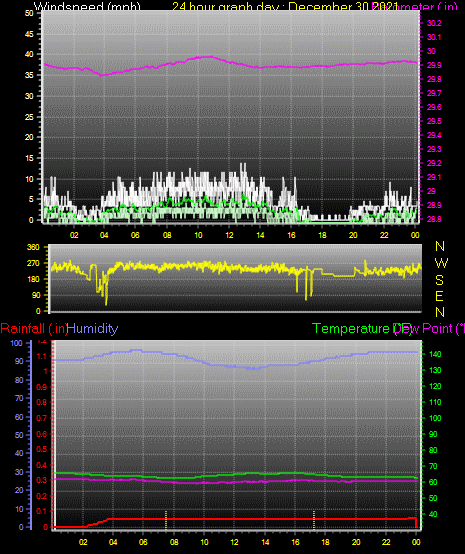Click yellow dotted marker near hour 08
This screenshot has width=465, height=554.
[x=166, y=520]
